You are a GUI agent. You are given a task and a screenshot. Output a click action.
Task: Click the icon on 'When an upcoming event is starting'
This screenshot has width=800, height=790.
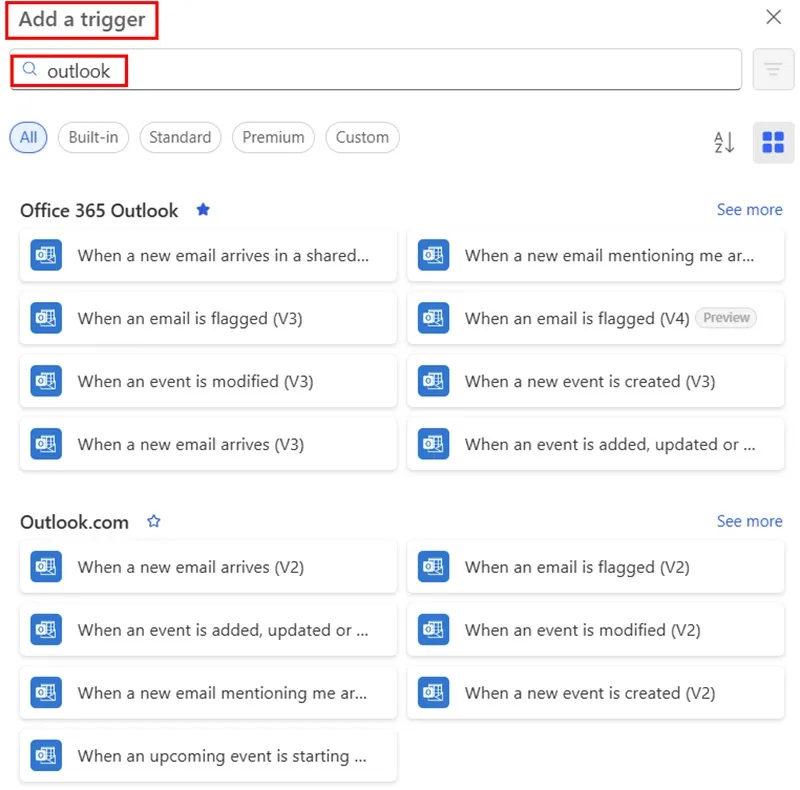[45, 756]
